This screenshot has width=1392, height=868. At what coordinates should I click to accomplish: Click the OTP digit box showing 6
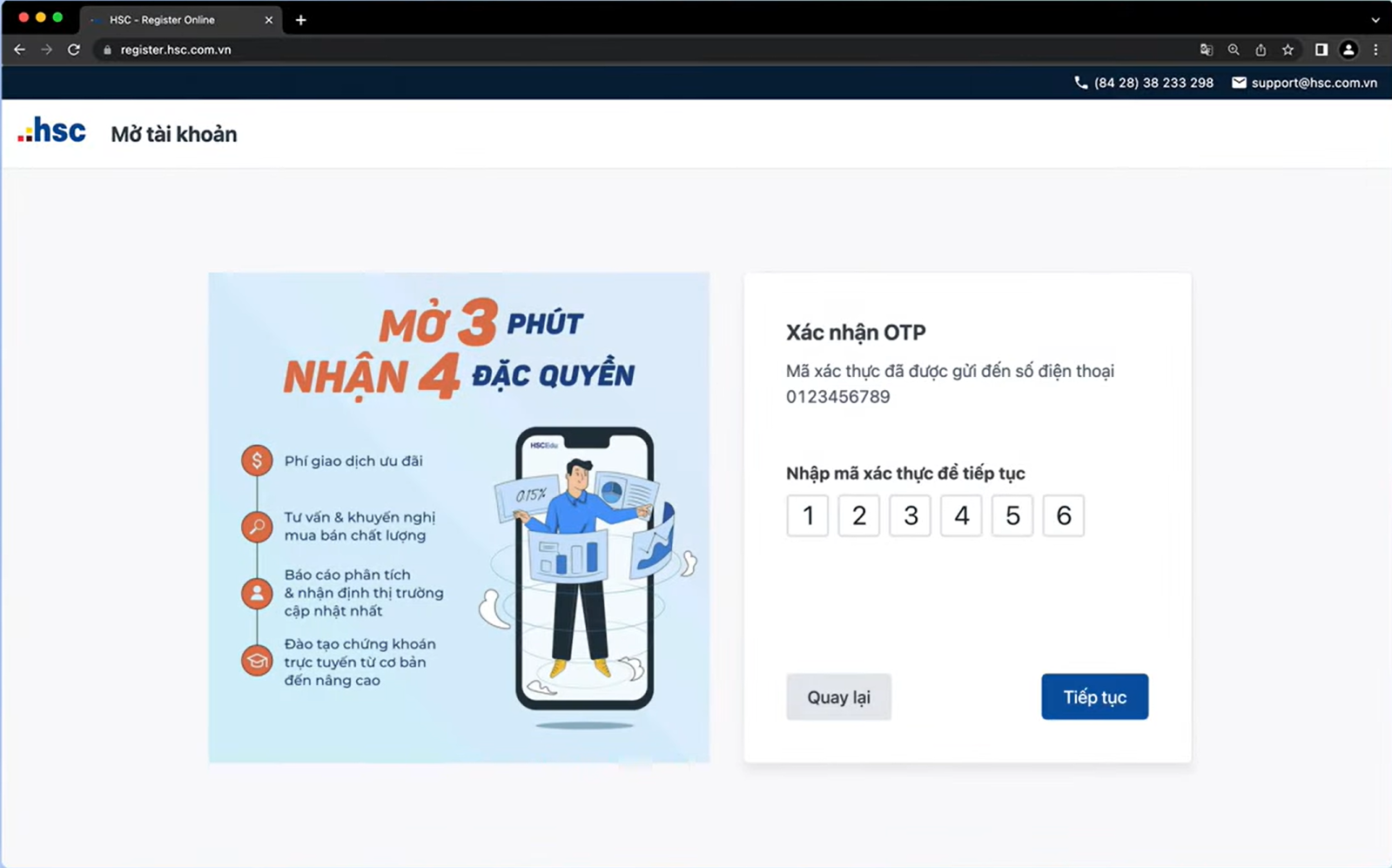[x=1064, y=515]
